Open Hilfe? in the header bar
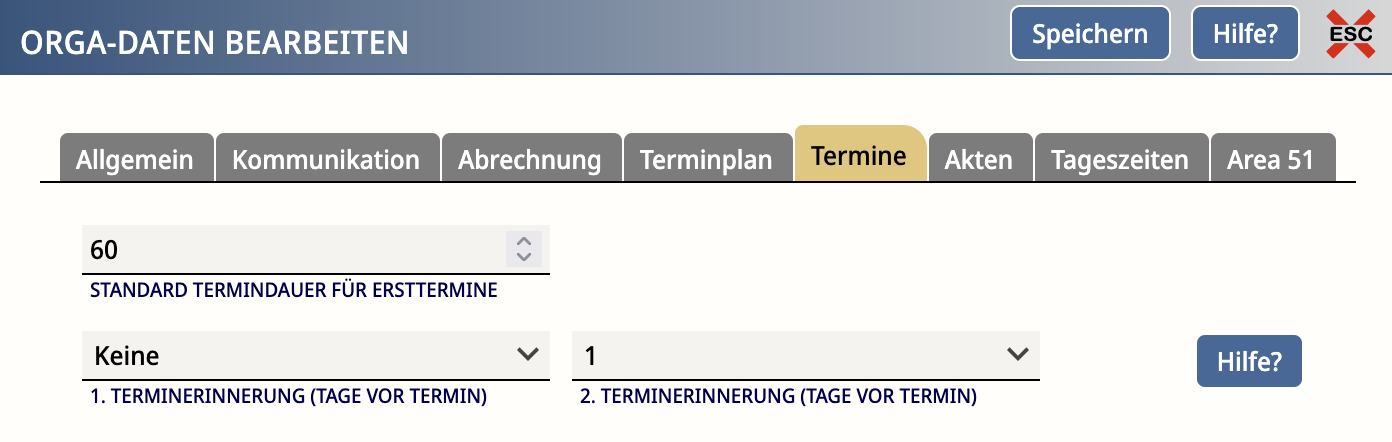The width and height of the screenshot is (1392, 442). coord(1245,34)
